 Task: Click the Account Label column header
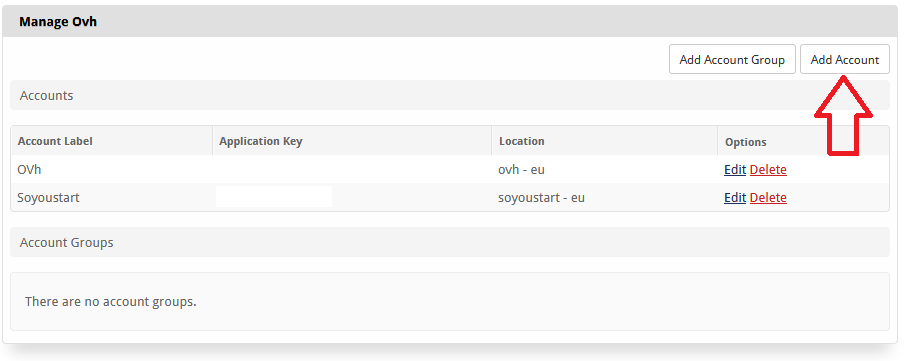(x=55, y=141)
